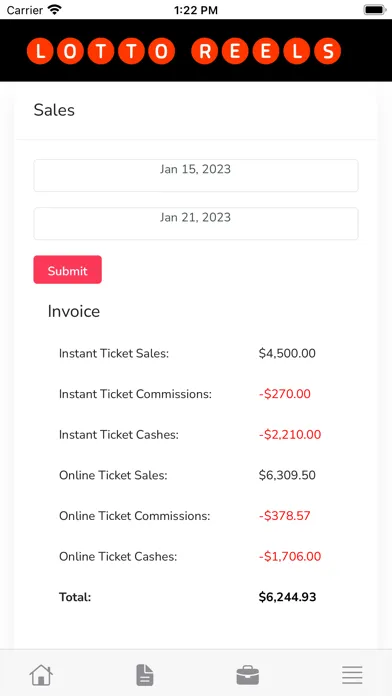This screenshot has height=696, width=392.
Task: Click the Invoice heading
Action: click(x=74, y=311)
